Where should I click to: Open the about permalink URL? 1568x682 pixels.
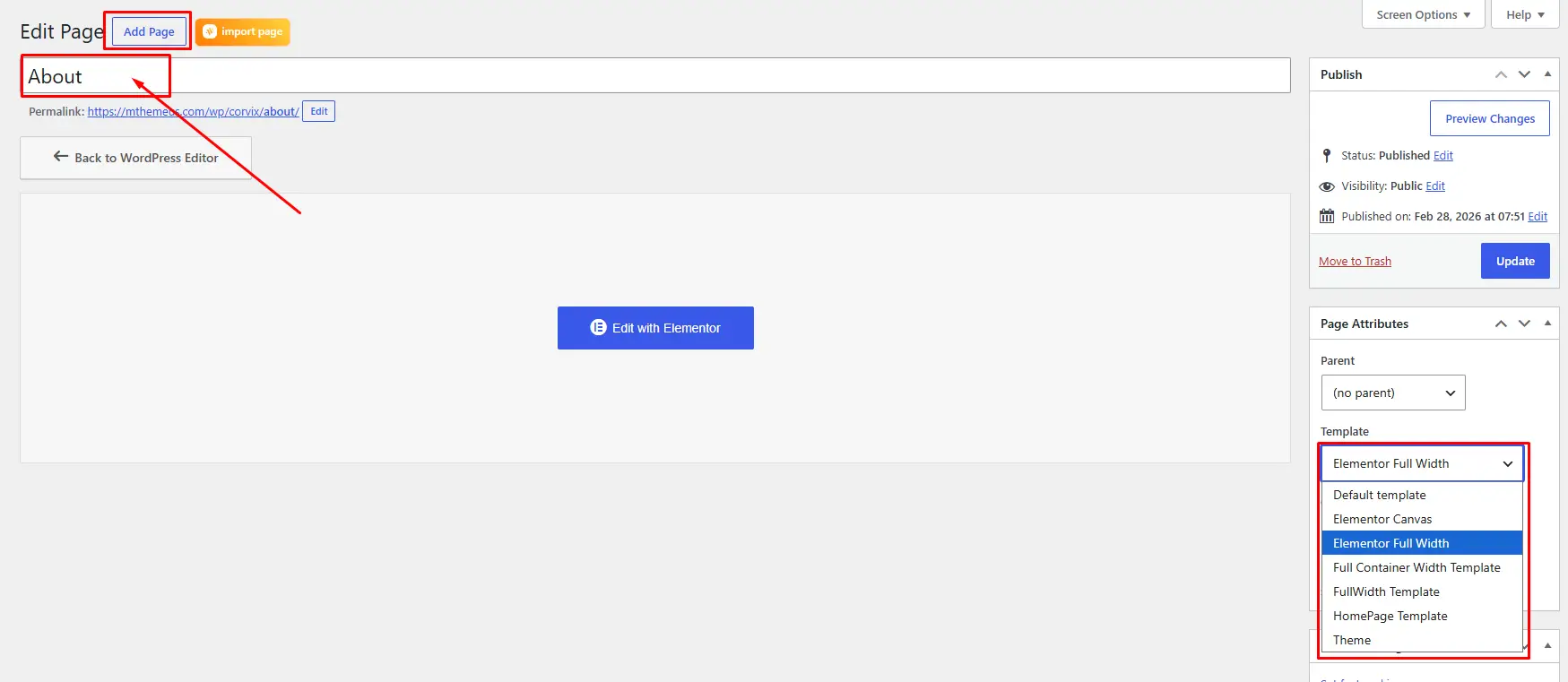click(x=193, y=112)
